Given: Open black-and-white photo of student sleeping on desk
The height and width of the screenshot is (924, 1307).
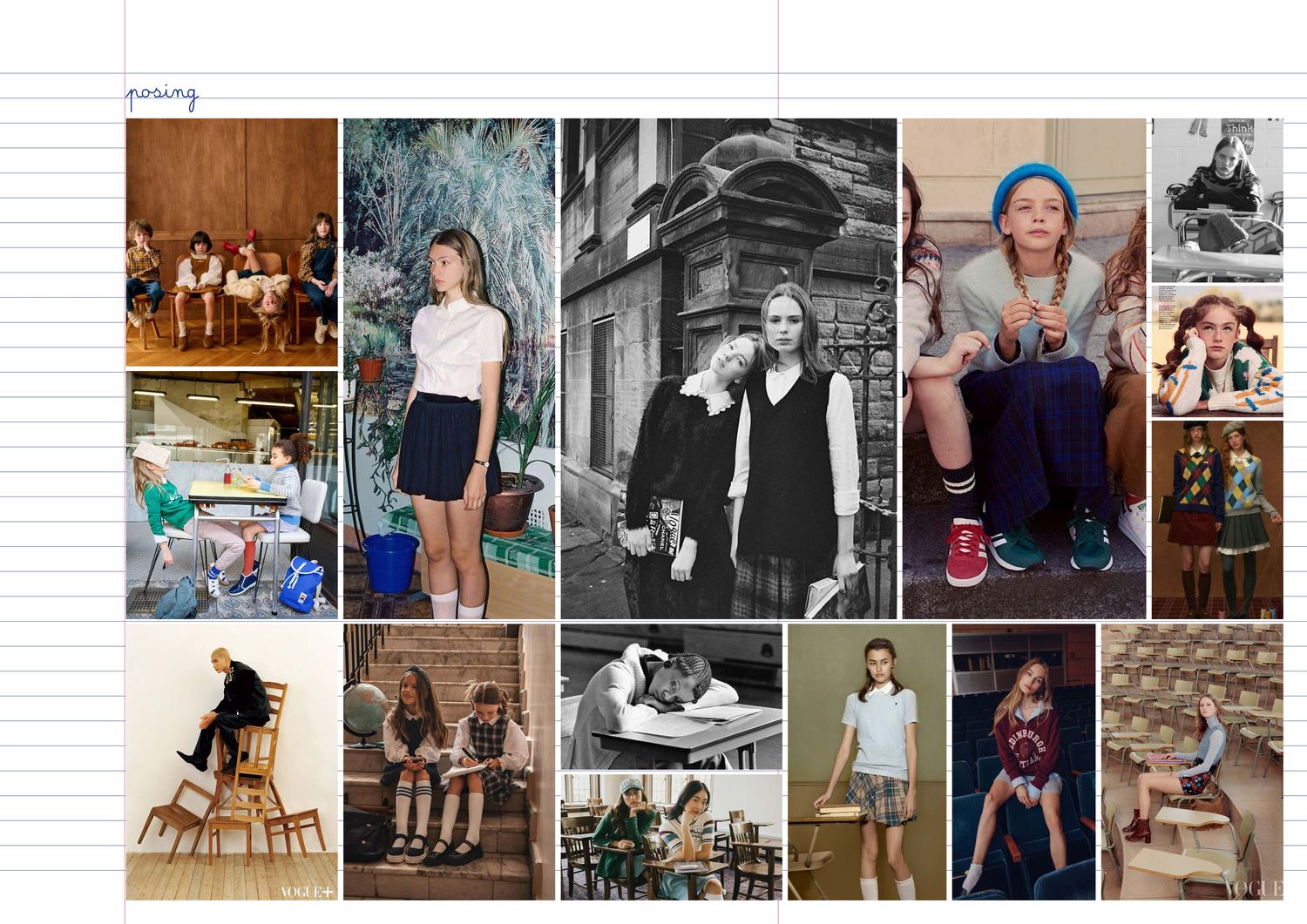Looking at the screenshot, I should coord(671,697).
